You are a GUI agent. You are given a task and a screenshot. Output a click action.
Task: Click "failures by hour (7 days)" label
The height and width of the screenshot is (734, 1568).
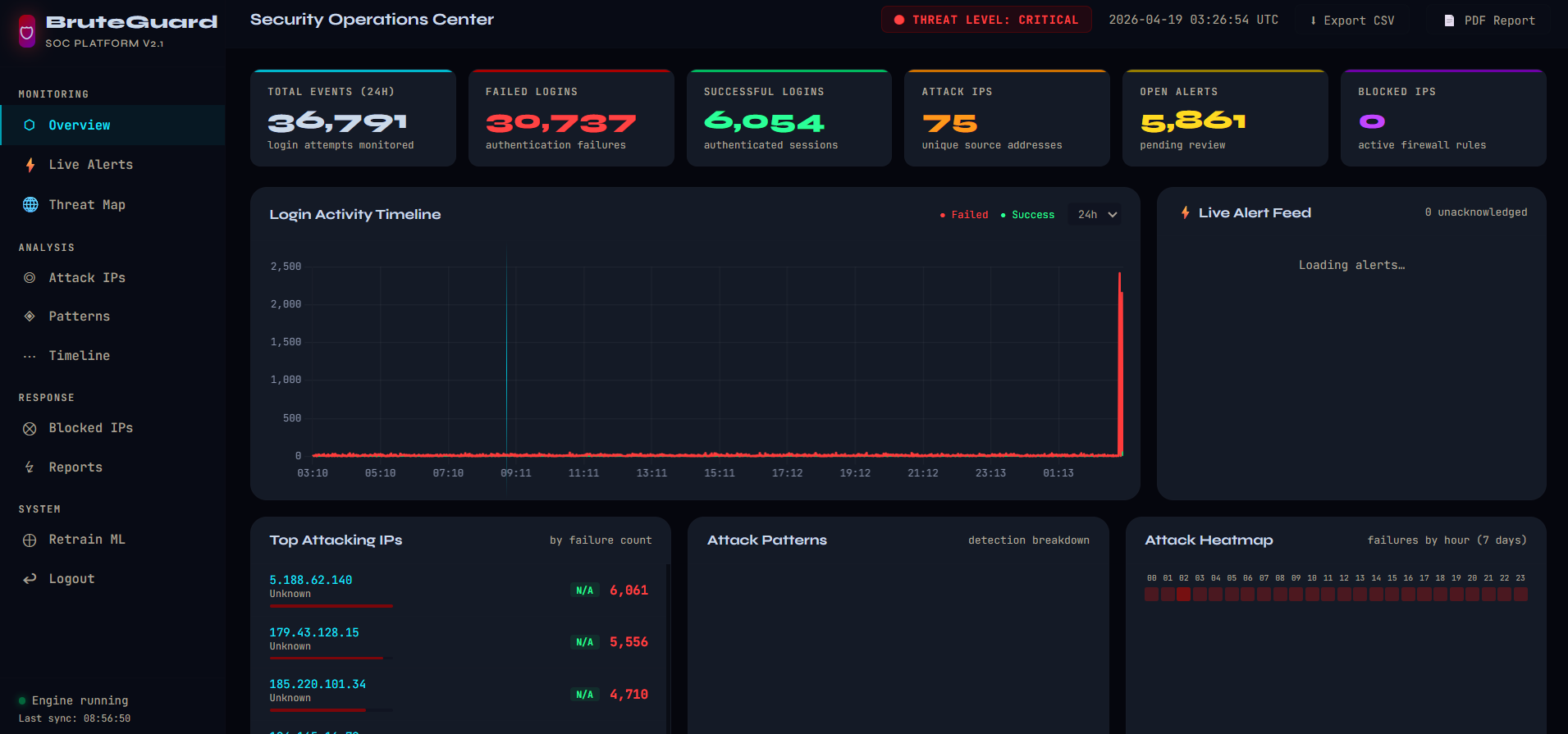coord(1447,540)
